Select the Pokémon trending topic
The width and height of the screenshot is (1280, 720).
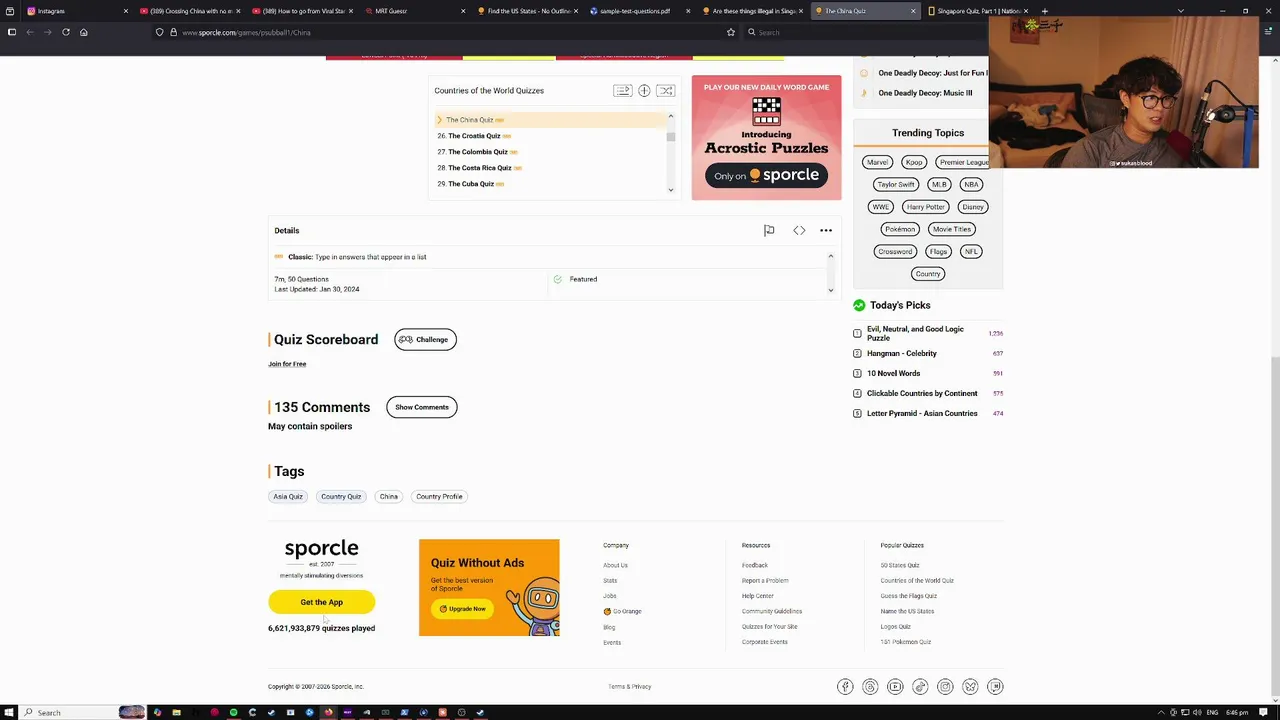pos(900,229)
